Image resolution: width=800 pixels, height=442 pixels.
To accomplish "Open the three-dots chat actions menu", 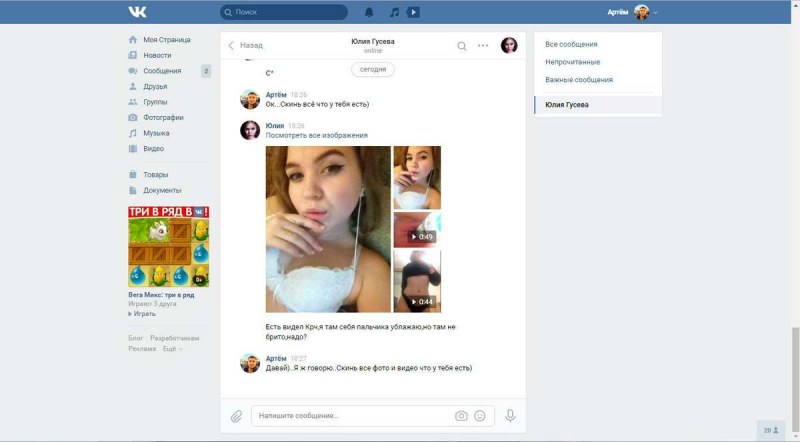I will click(x=483, y=45).
